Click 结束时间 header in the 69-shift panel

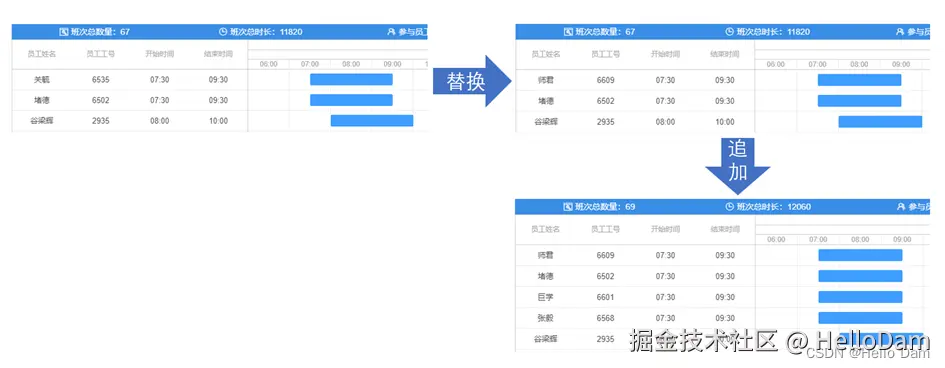[x=725, y=229]
